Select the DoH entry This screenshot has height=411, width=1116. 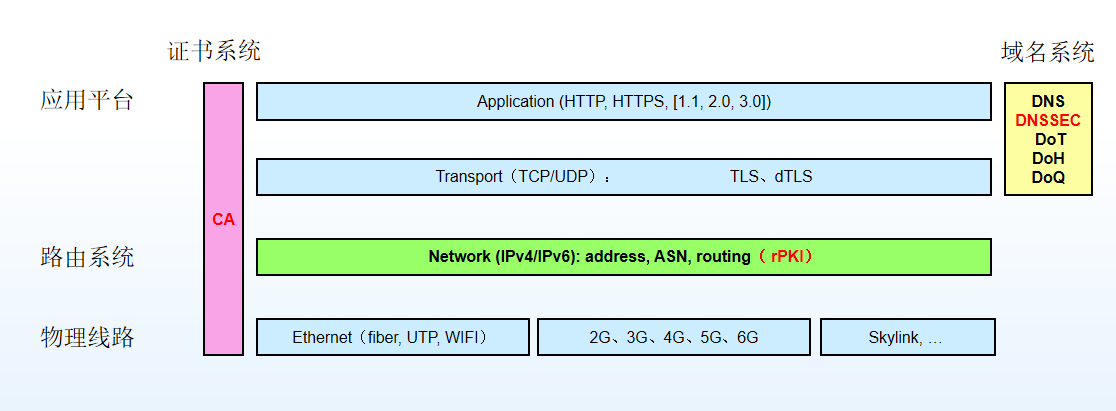tap(1048, 159)
